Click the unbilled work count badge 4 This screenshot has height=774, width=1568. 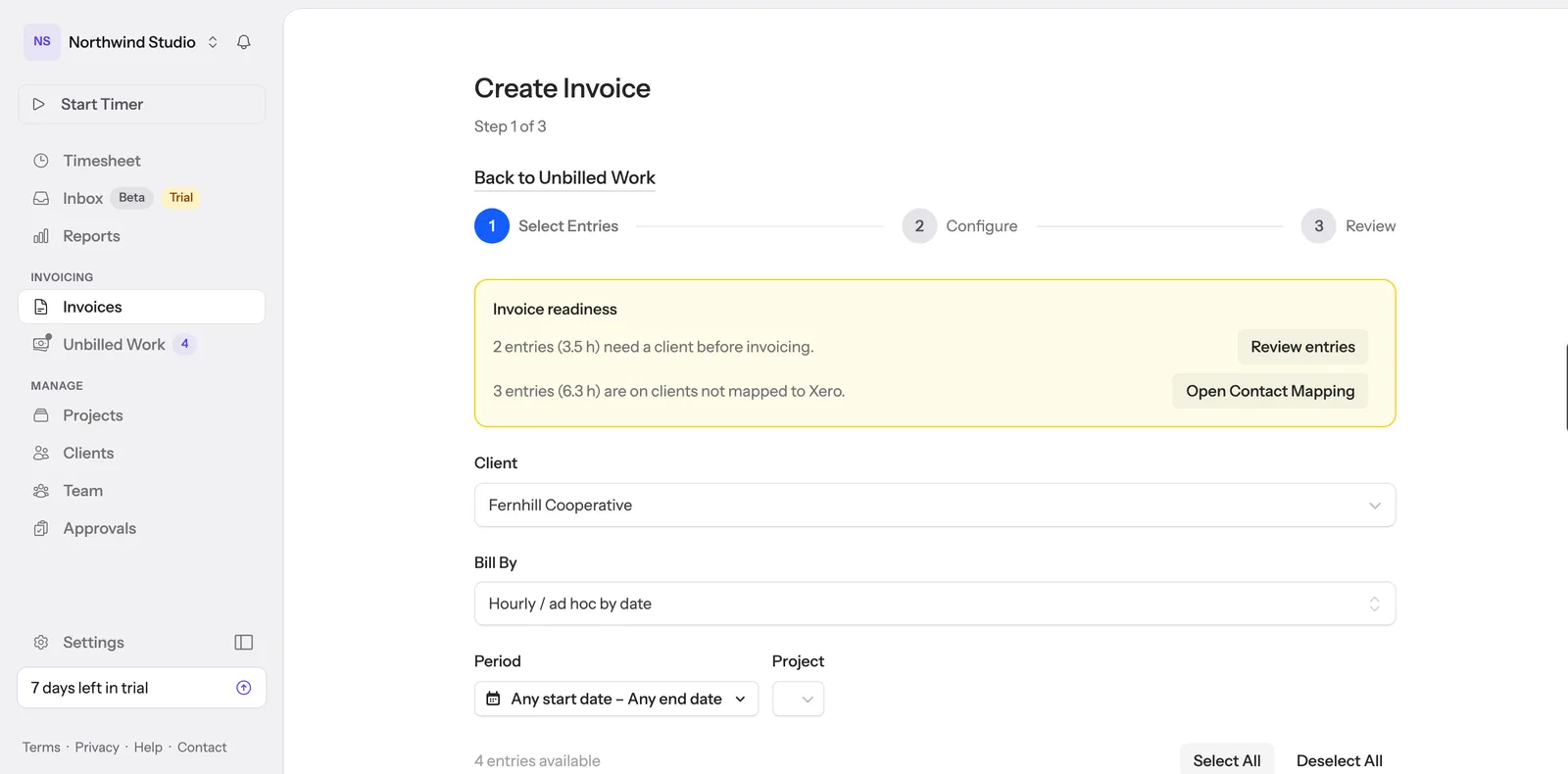click(x=185, y=344)
